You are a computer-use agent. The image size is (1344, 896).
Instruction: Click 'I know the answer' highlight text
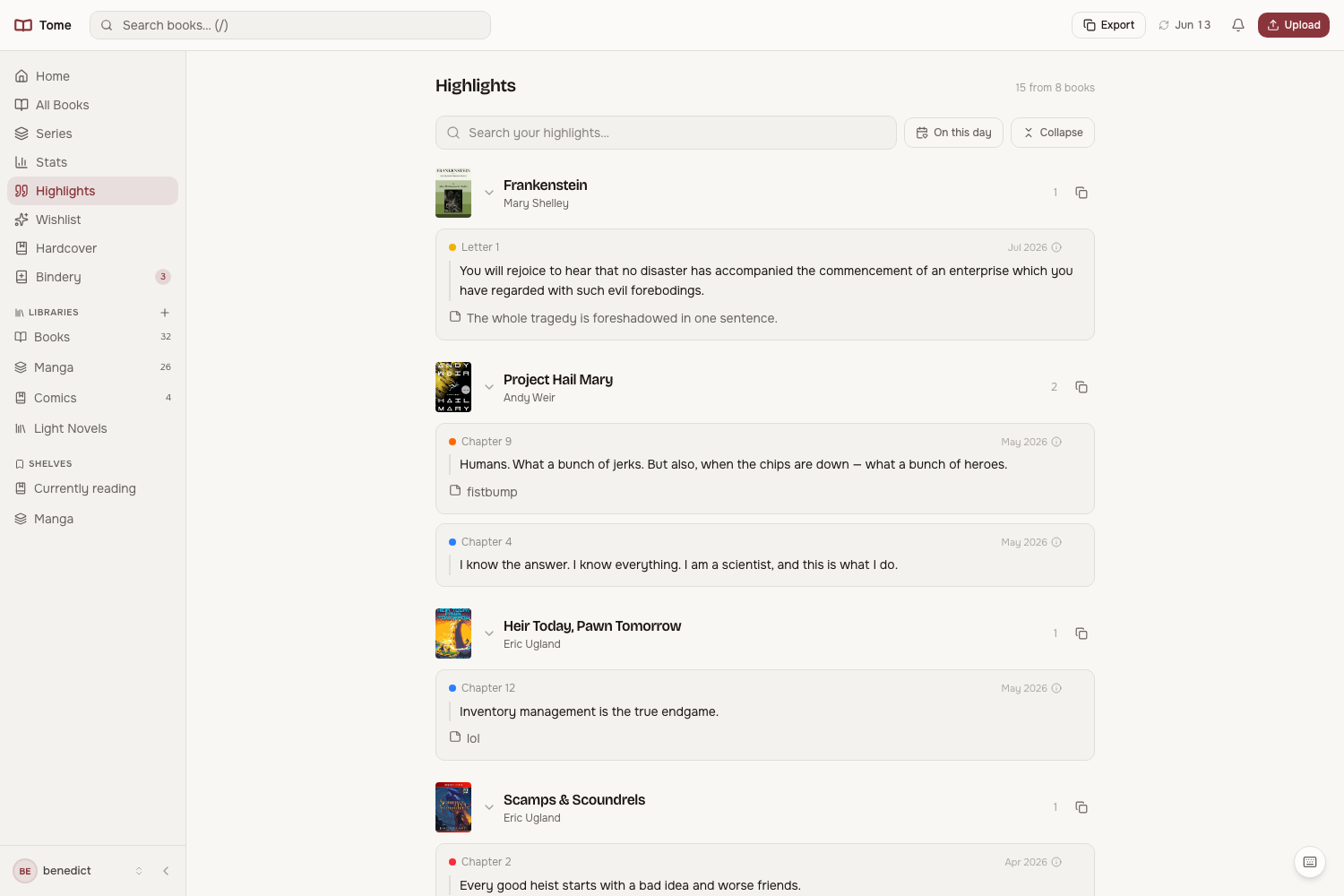[678, 564]
